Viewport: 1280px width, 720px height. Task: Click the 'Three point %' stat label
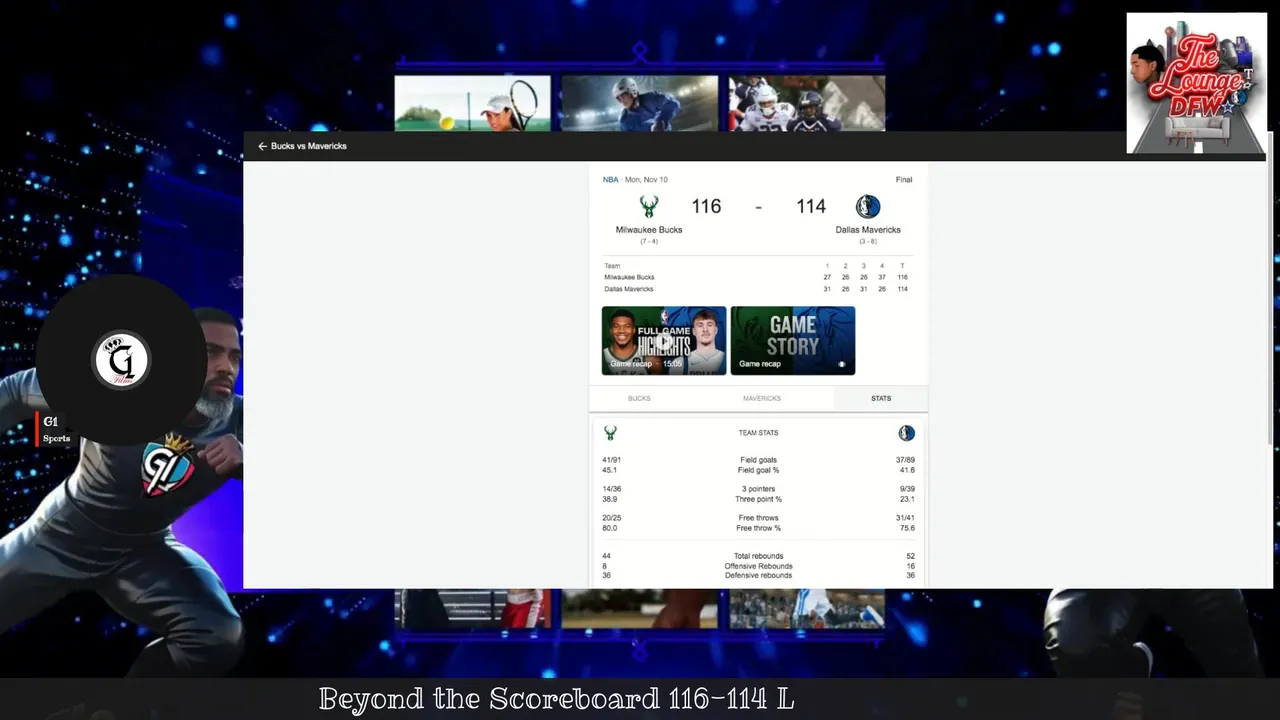[758, 499]
